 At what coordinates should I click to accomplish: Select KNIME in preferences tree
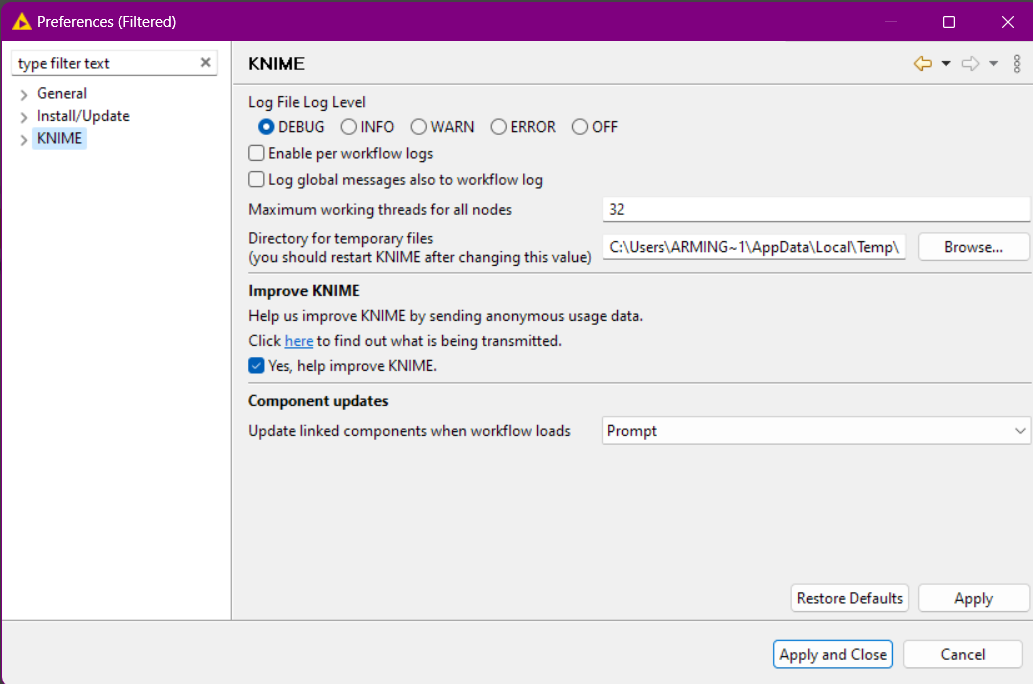point(59,138)
